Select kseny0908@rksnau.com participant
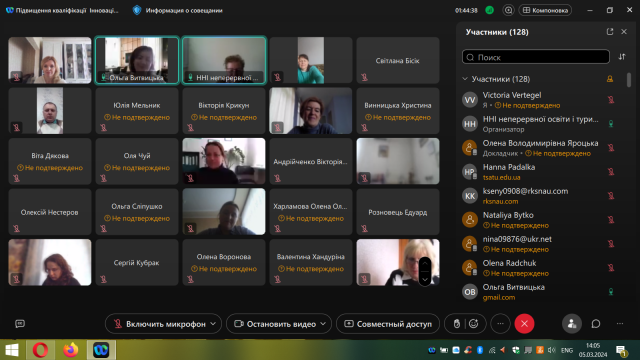This screenshot has height=360, width=640. (538, 196)
